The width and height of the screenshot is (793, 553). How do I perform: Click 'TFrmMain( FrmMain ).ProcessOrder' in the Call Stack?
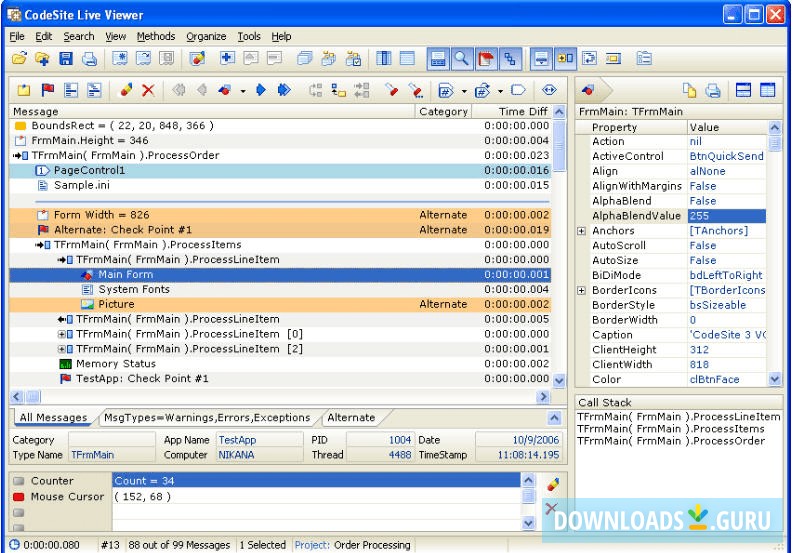coord(671,441)
